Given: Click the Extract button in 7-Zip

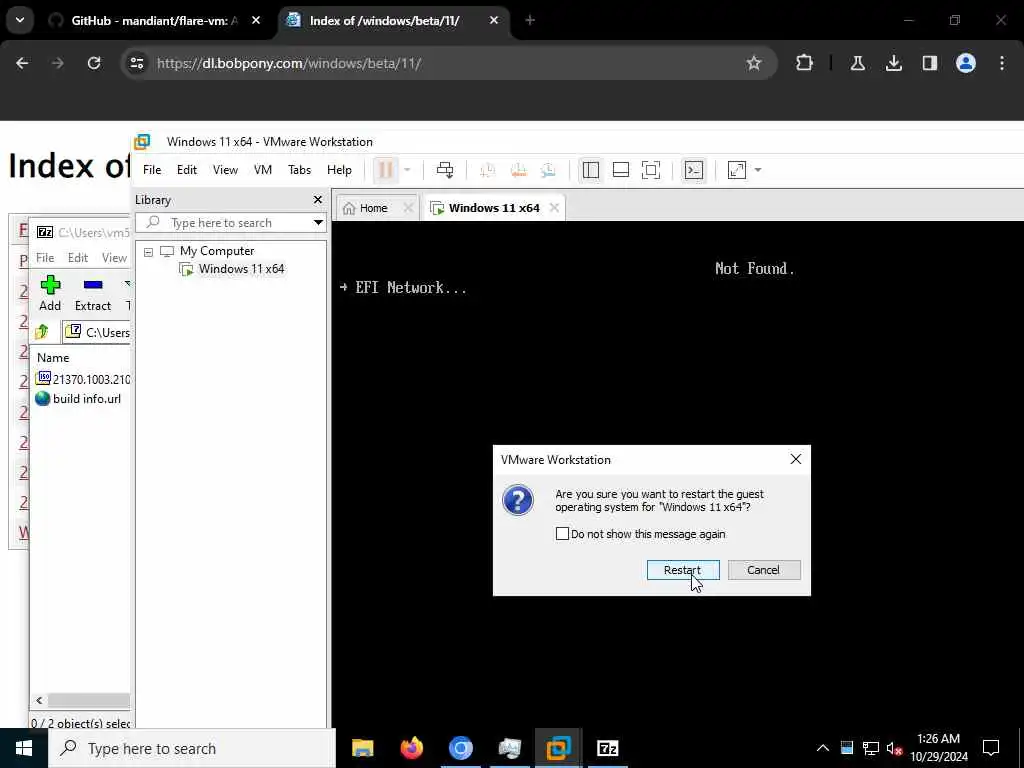Looking at the screenshot, I should tap(93, 293).
